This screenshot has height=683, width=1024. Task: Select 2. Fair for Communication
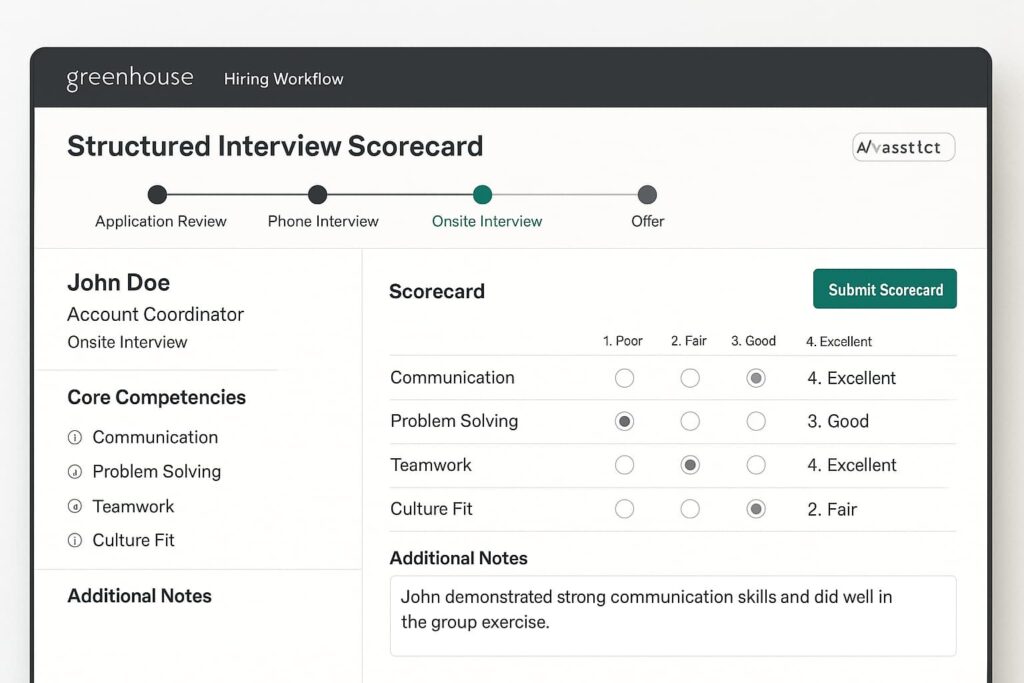[x=690, y=378]
